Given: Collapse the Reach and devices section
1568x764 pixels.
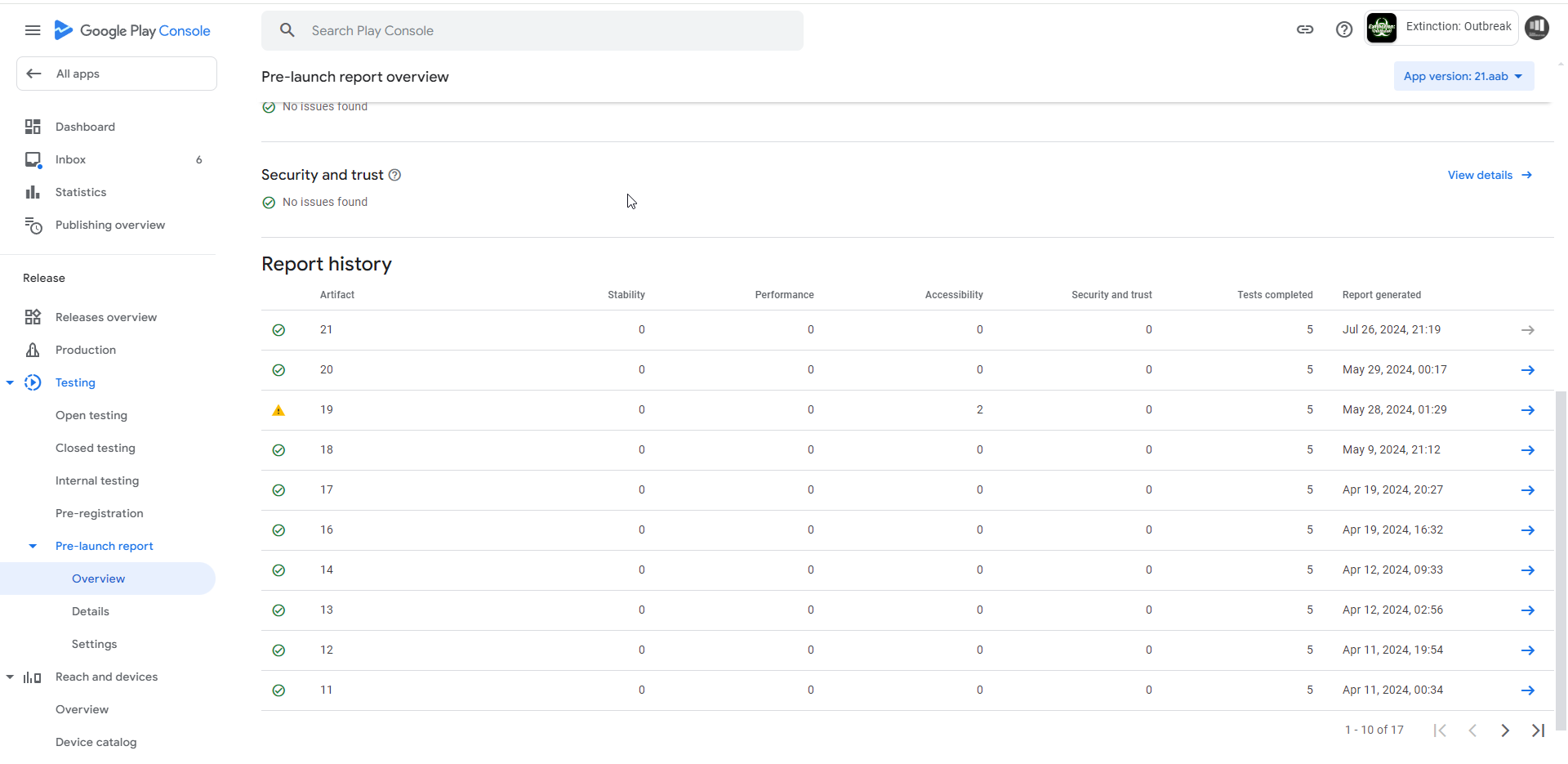Looking at the screenshot, I should (10, 677).
